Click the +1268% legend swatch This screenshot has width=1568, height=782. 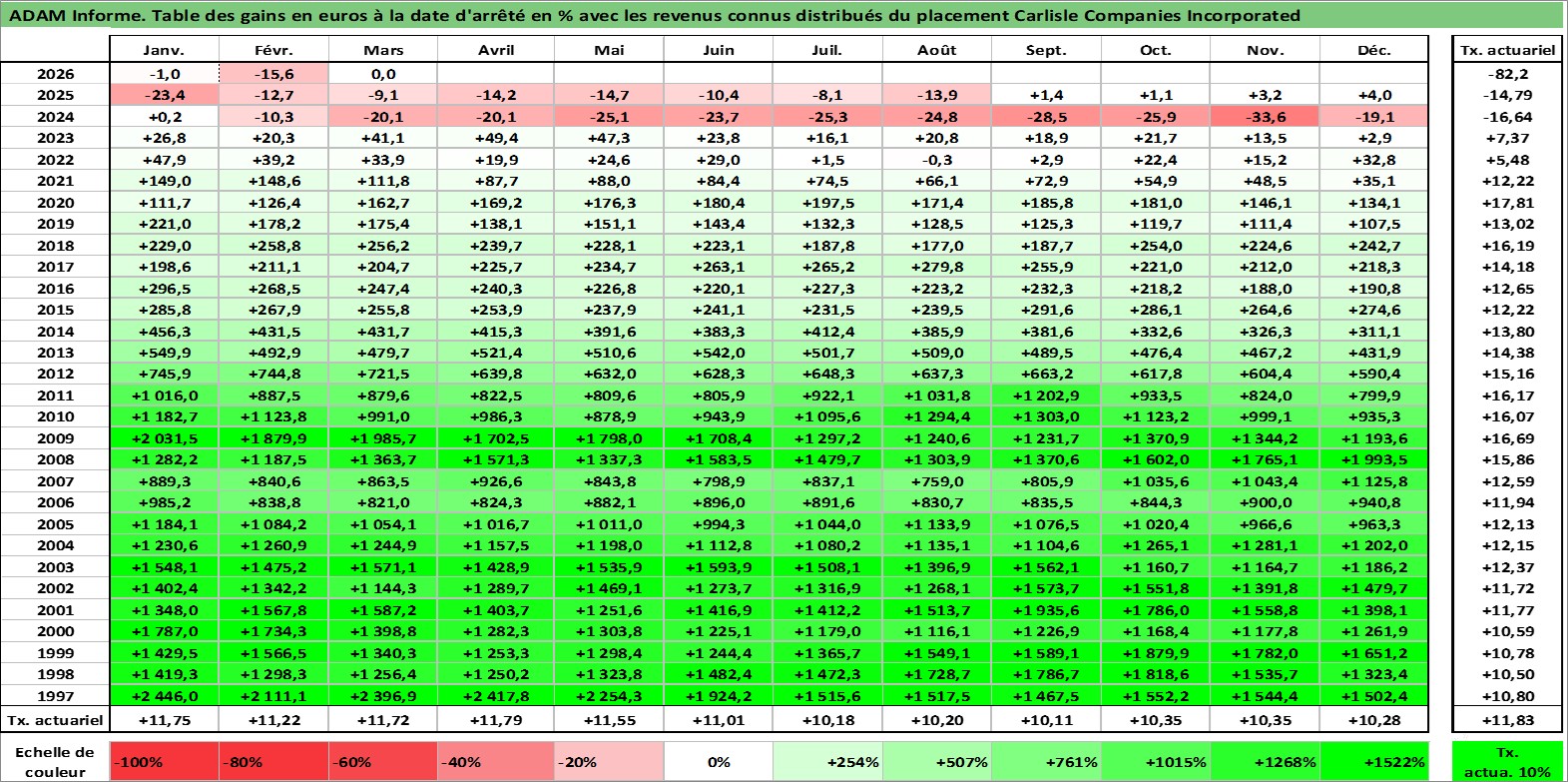click(1265, 761)
